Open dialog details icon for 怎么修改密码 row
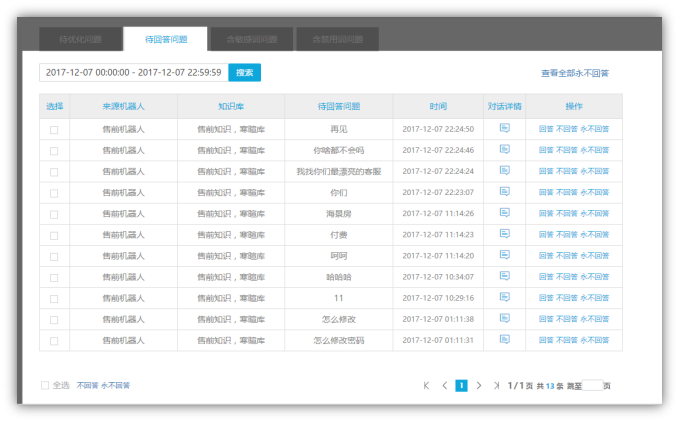The width and height of the screenshot is (679, 423). click(504, 339)
